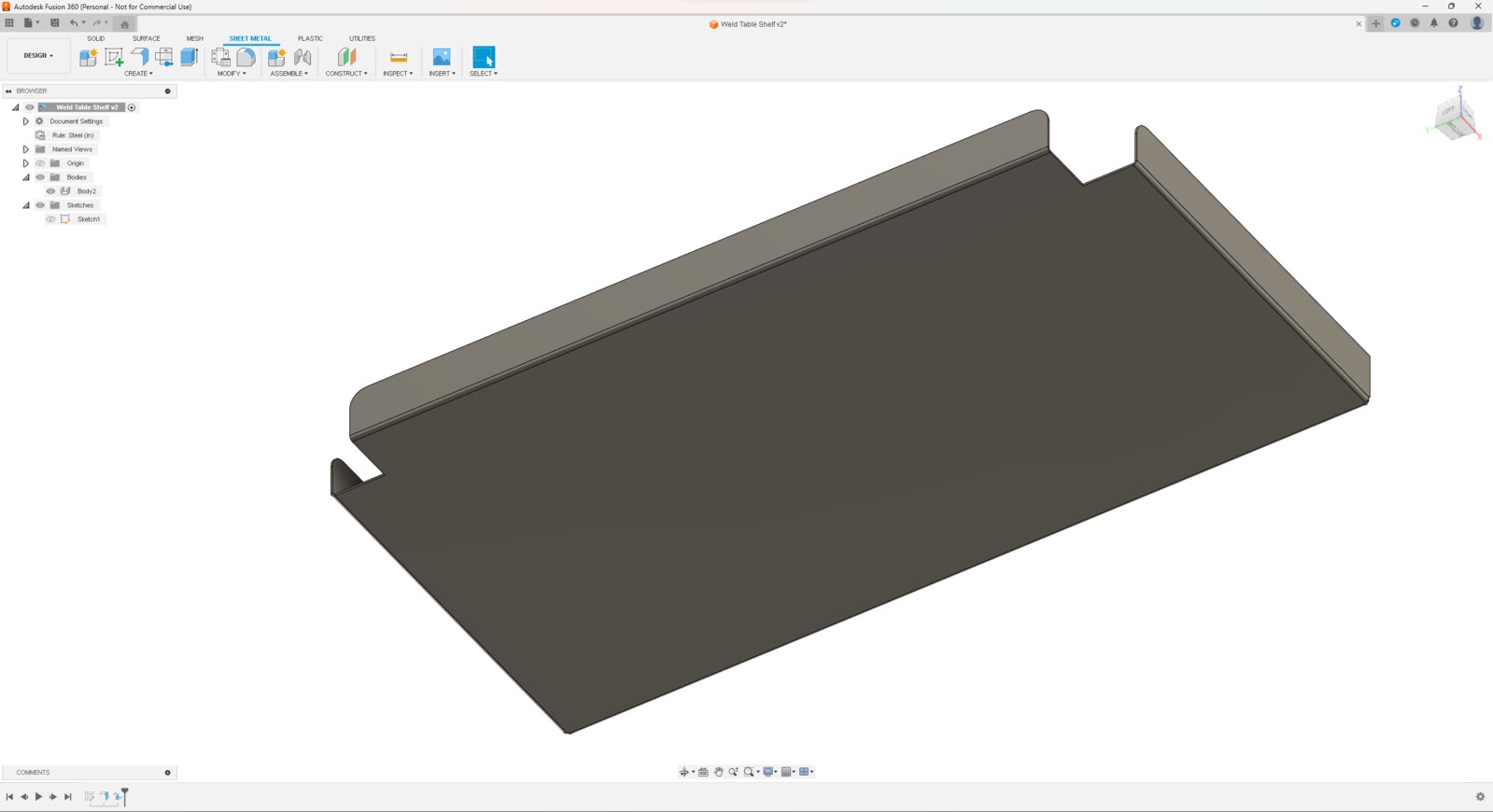The image size is (1493, 812).
Task: Open the Help question mark icon
Action: coord(1453,23)
